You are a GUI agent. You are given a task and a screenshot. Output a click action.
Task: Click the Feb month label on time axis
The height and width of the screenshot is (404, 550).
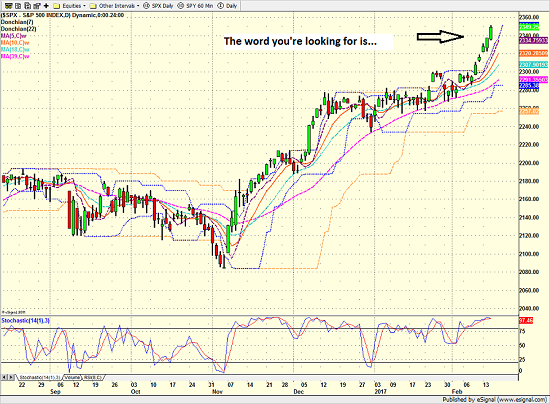[457, 392]
